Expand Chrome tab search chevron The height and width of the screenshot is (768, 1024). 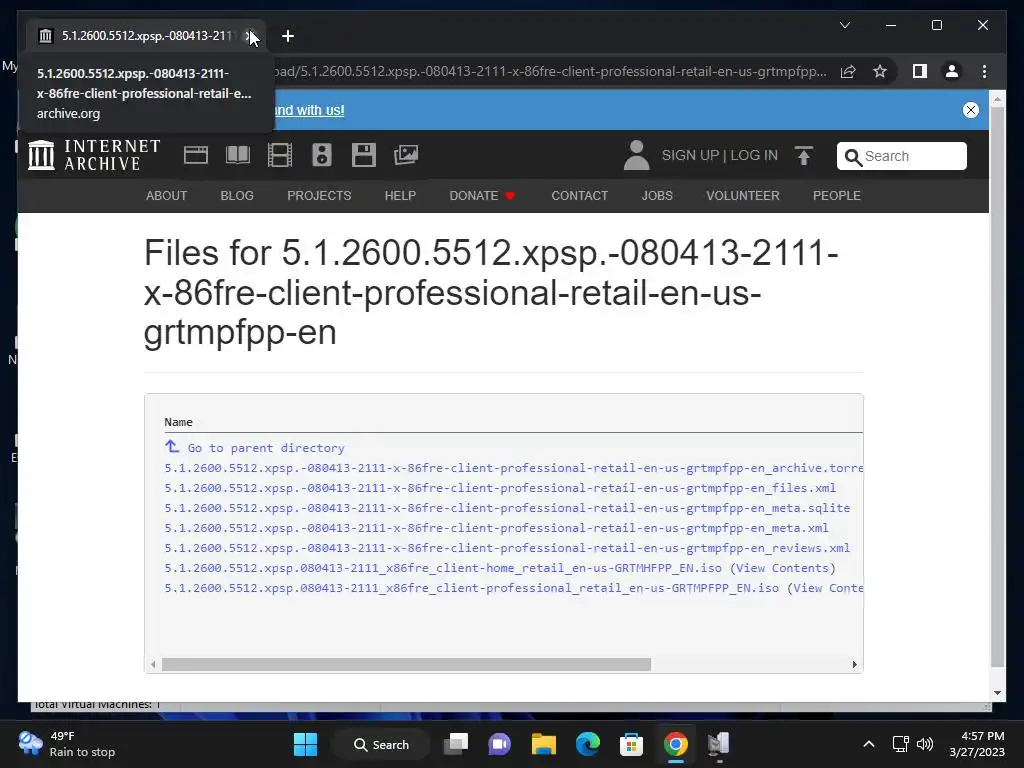(844, 25)
